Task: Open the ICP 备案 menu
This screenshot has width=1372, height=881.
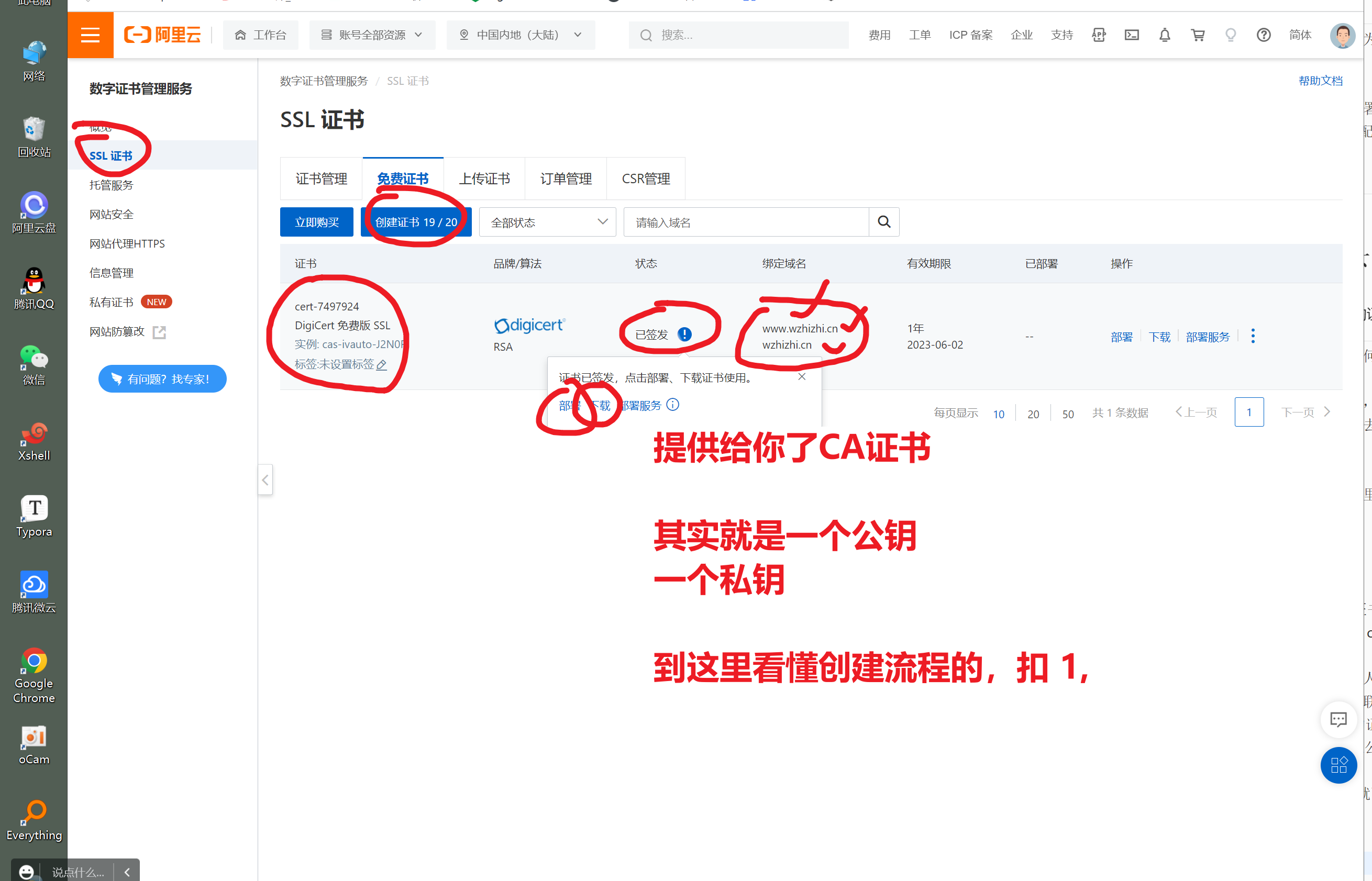Action: click(971, 35)
